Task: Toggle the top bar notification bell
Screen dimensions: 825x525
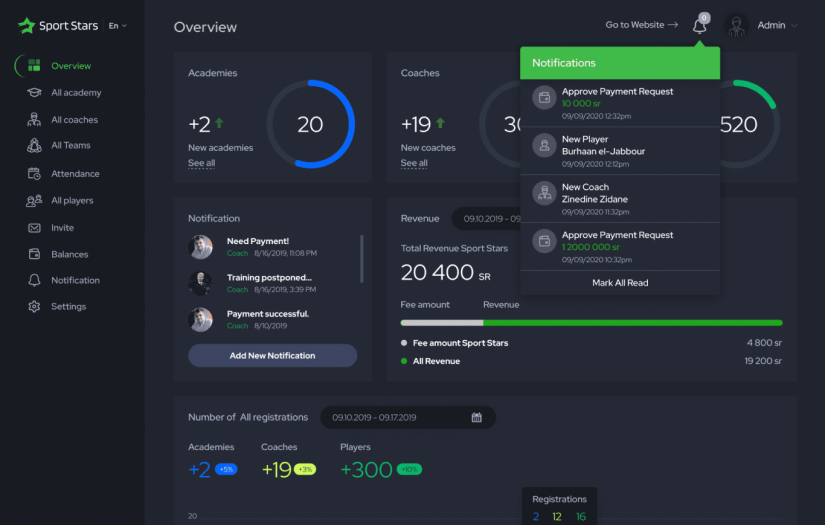Action: pyautogui.click(x=700, y=25)
